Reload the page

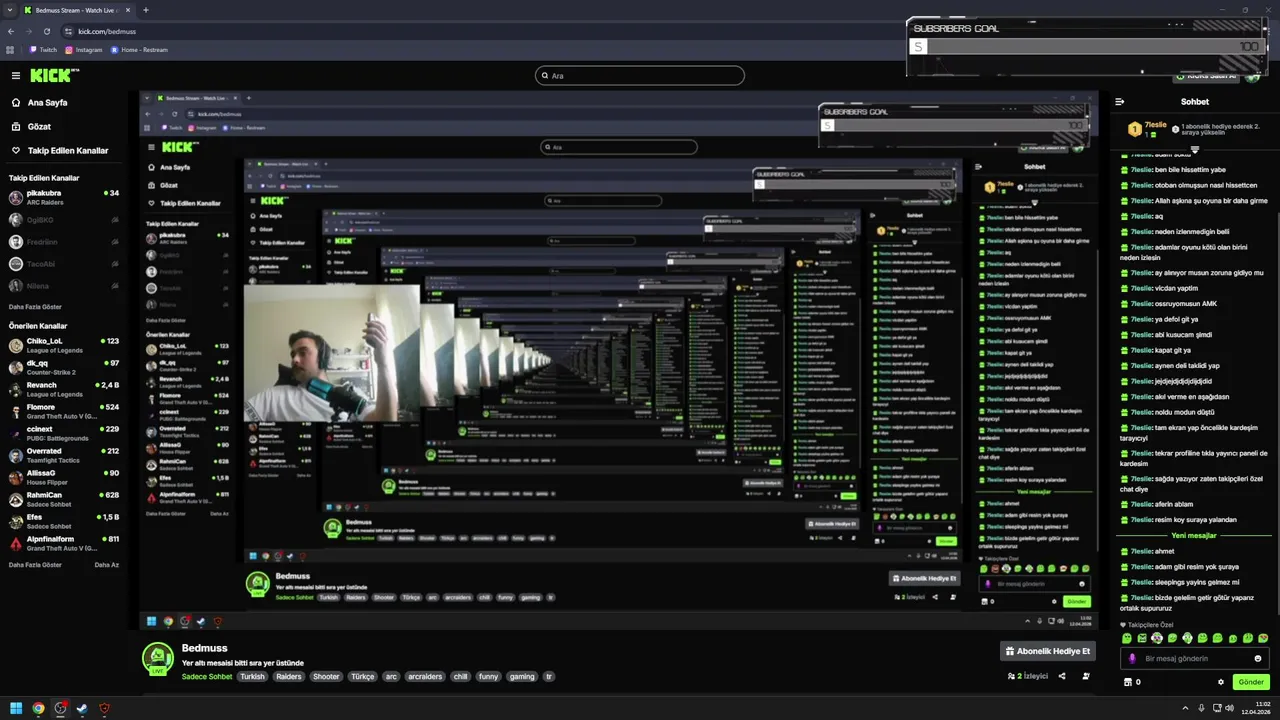click(x=47, y=31)
